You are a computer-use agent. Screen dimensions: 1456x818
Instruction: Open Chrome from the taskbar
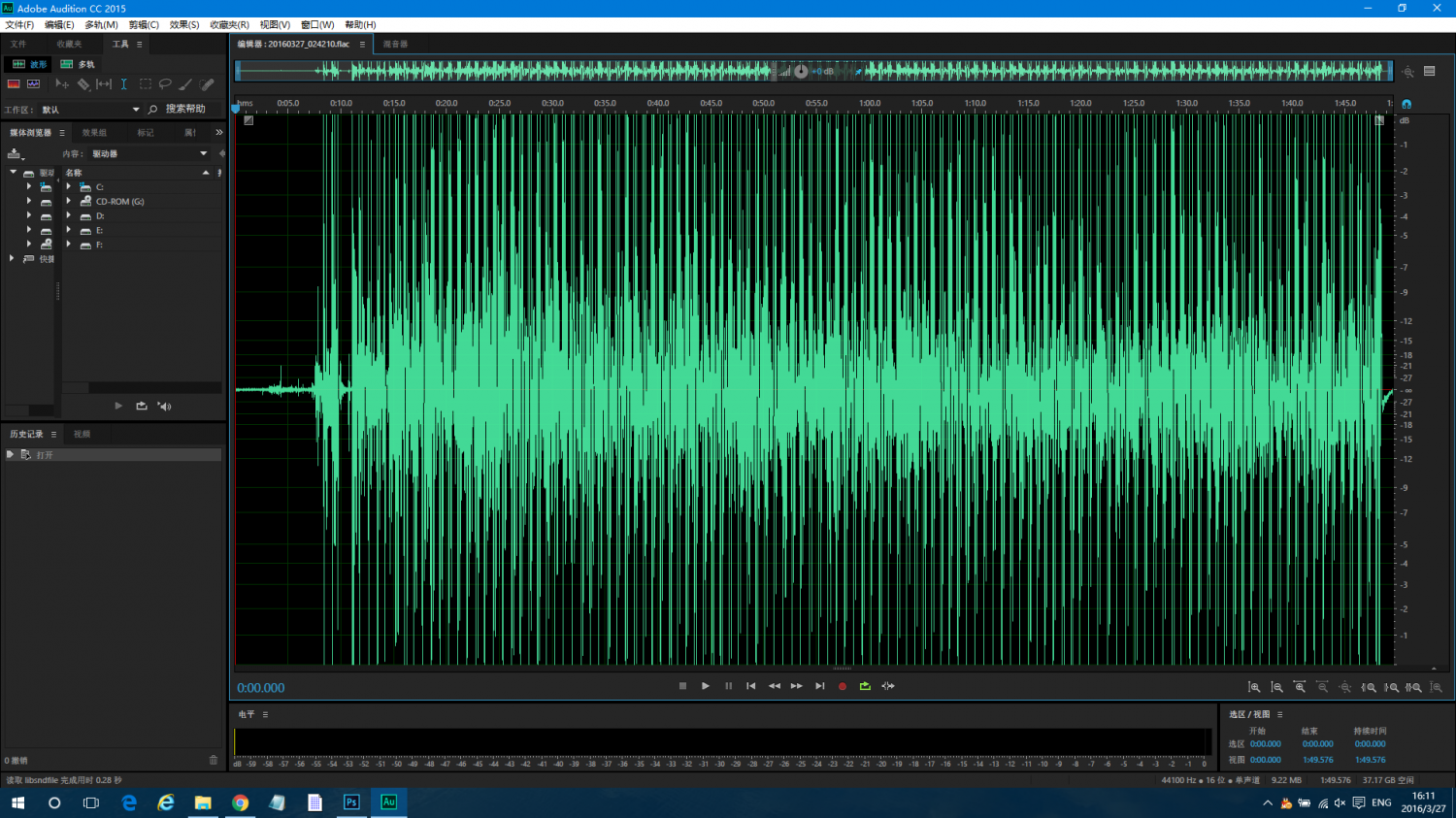[240, 802]
